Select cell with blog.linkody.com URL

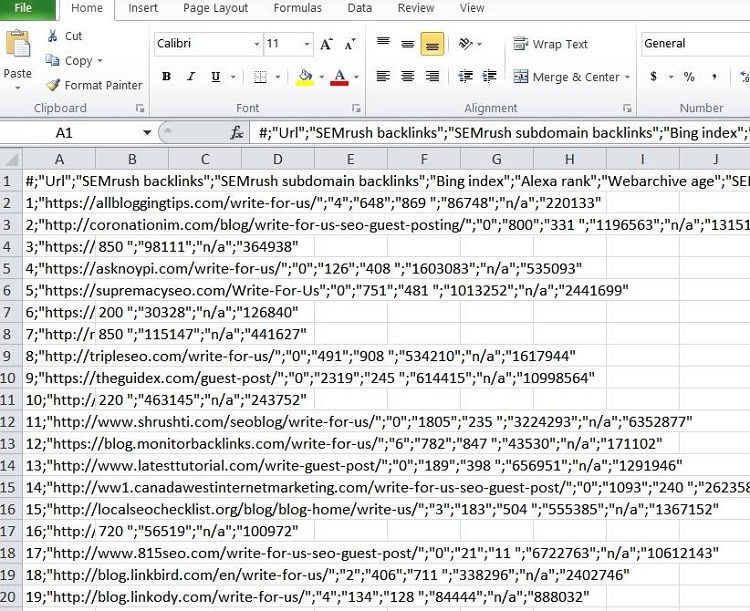pos(59,597)
